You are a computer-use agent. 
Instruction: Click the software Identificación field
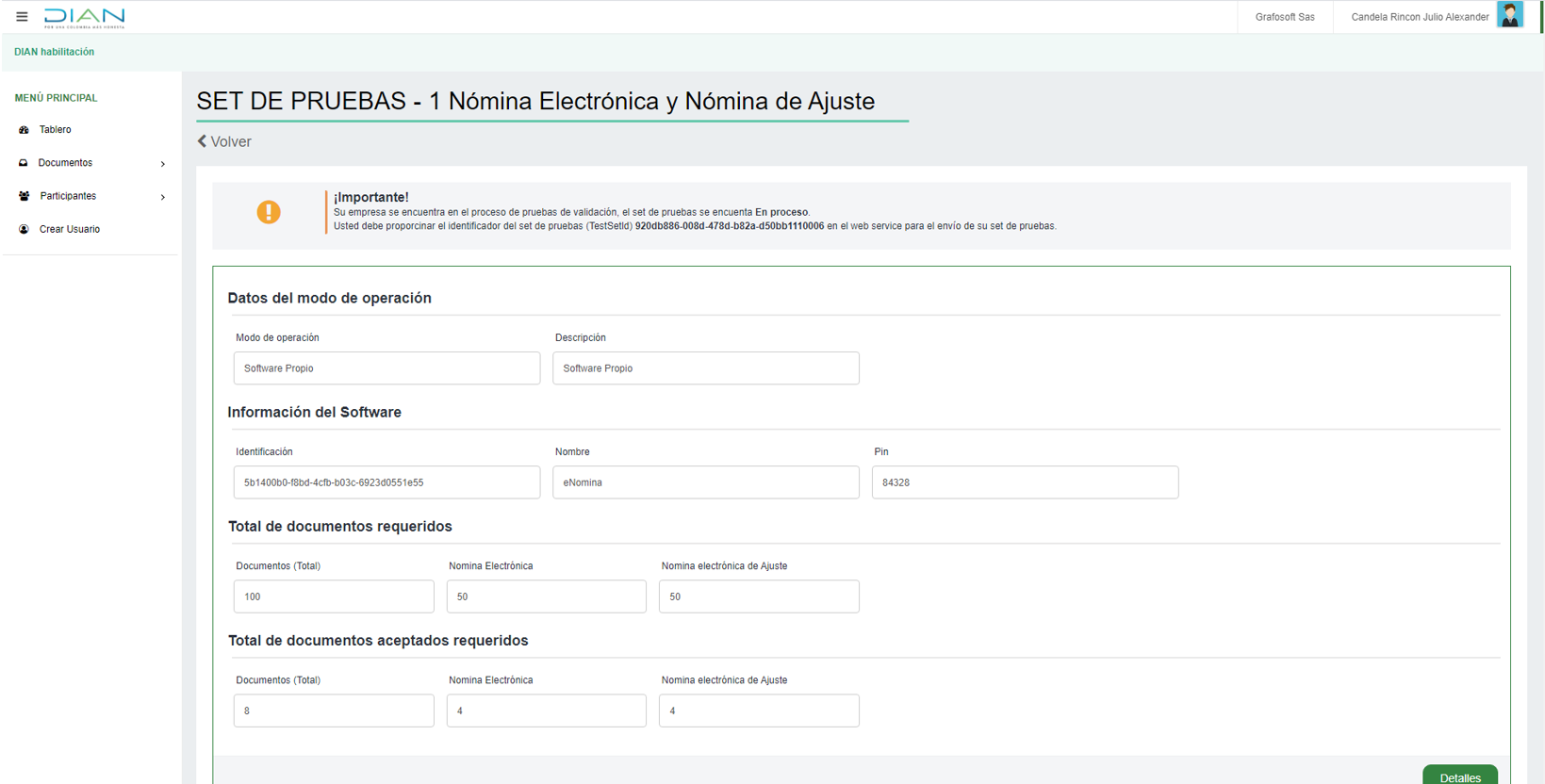(x=386, y=482)
